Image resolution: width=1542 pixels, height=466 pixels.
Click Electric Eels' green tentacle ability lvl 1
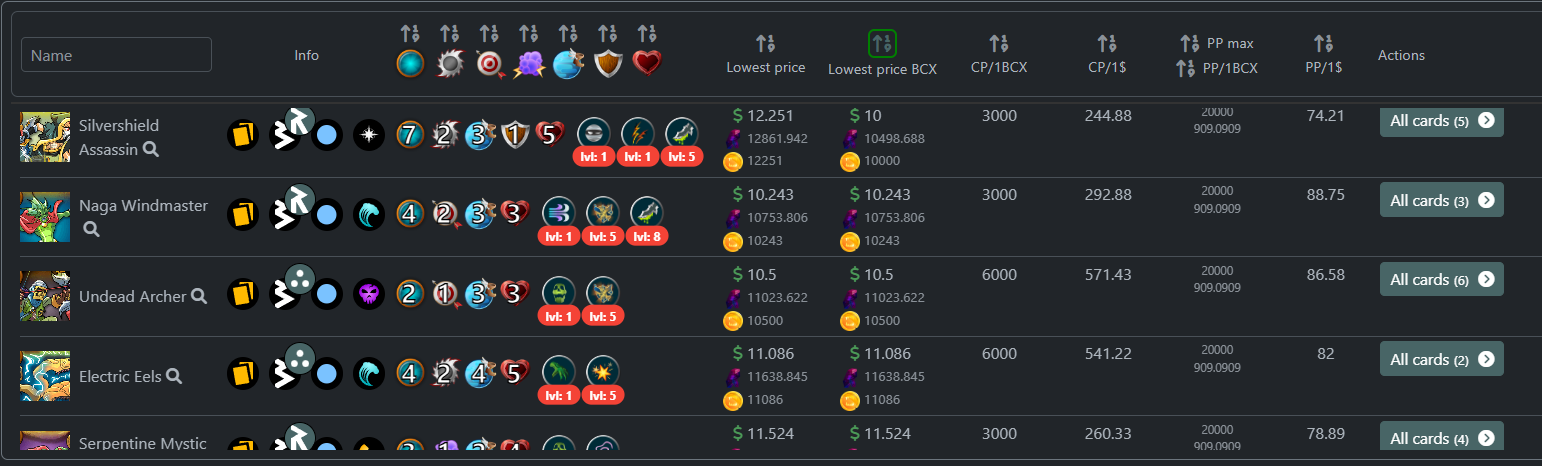coord(558,371)
